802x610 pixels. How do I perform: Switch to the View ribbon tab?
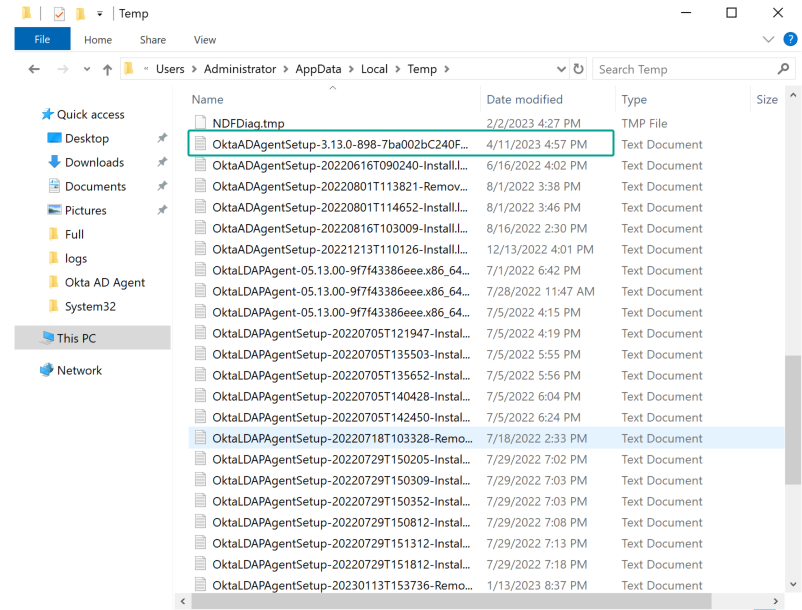point(204,40)
